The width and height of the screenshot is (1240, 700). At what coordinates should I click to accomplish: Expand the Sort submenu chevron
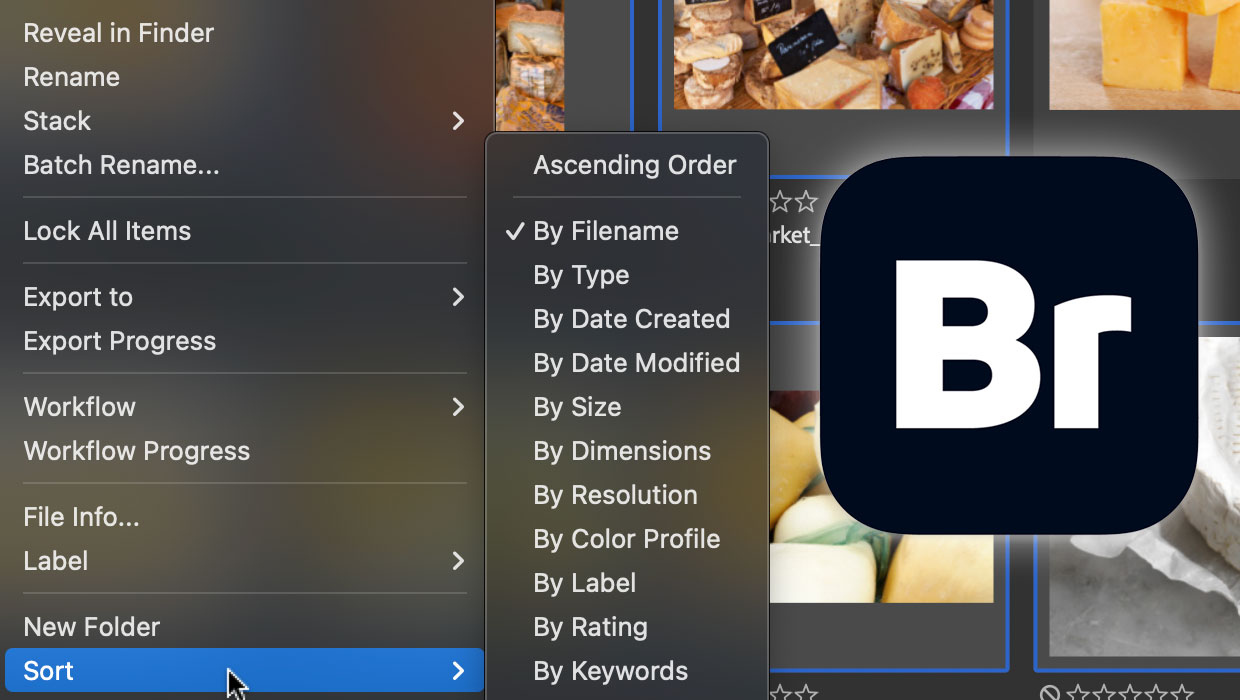tap(458, 671)
